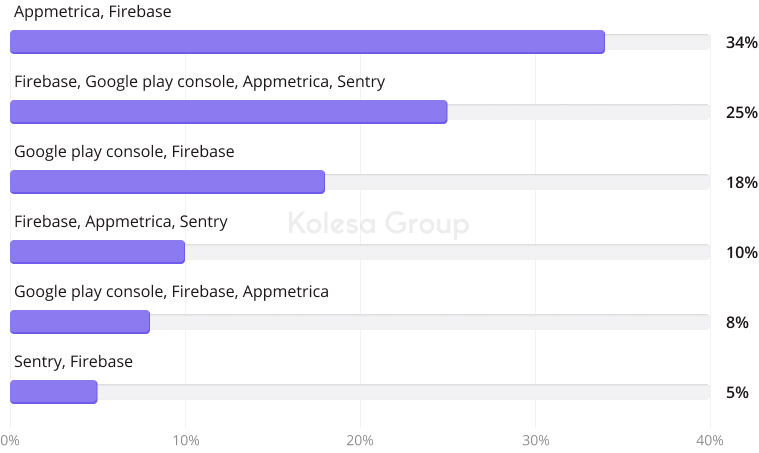759x453 pixels.
Task: Select the "Sentry, Firebase" label
Action: [x=73, y=362]
